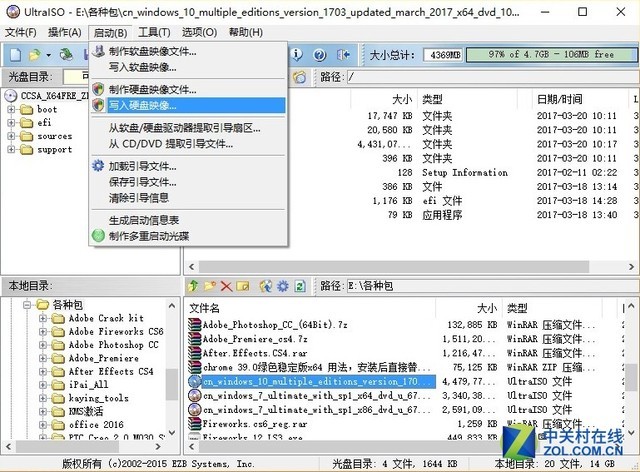640x472 pixels.
Task: Click the 4369MB total size field
Action: 443,55
